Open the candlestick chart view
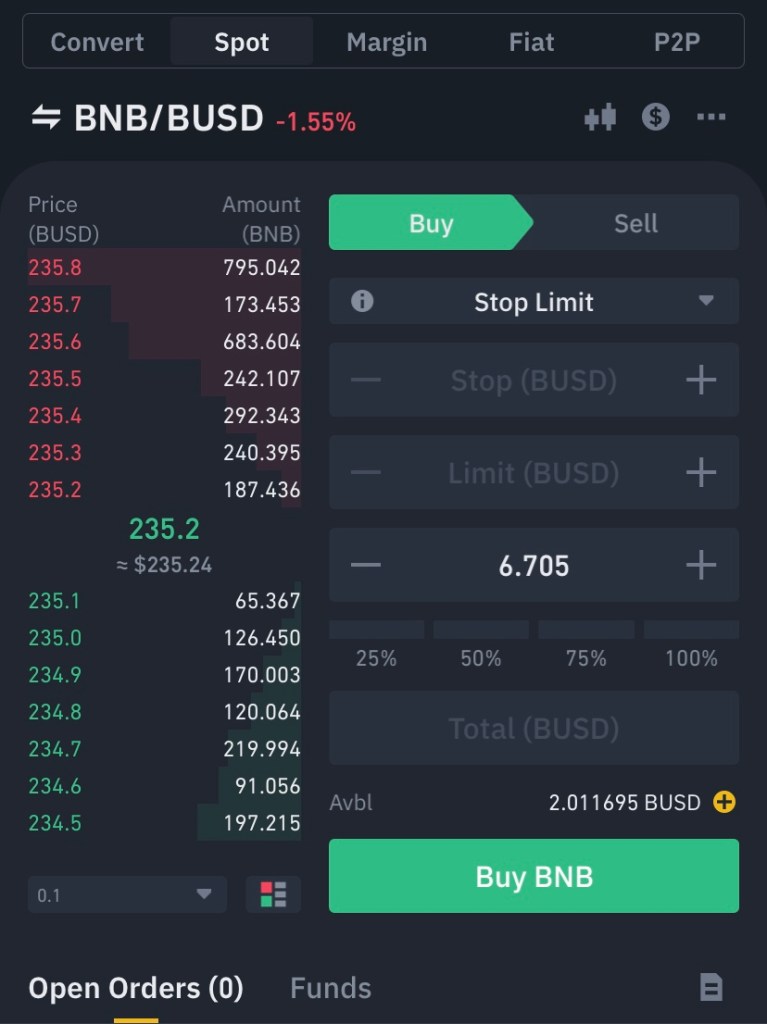767x1024 pixels. pos(600,118)
